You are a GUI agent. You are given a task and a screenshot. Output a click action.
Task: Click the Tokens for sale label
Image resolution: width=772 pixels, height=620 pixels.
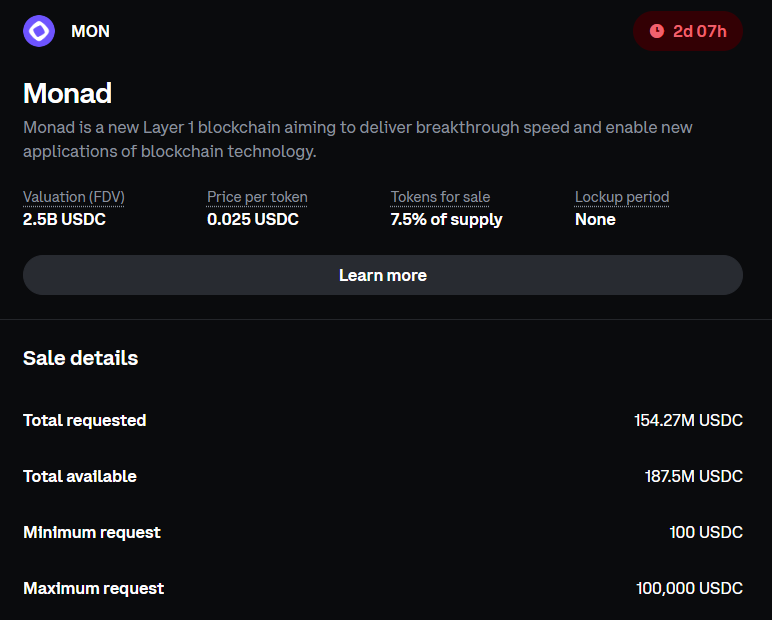(440, 197)
